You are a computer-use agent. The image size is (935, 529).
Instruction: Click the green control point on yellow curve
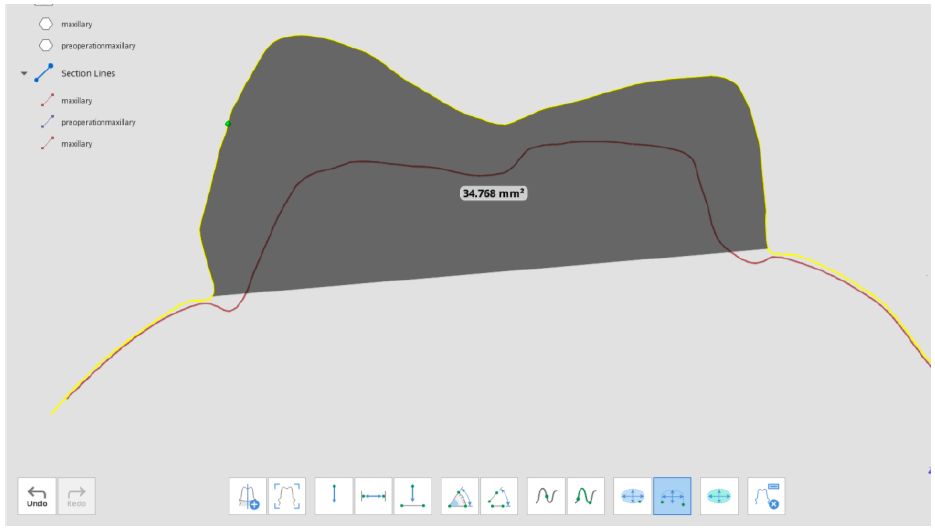[228, 123]
